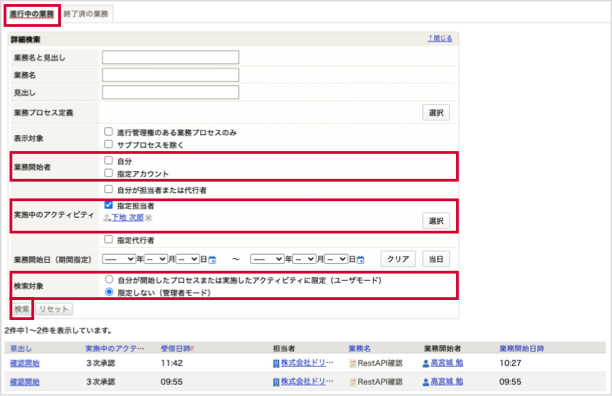Sort by the 見出し column header
The image size is (612, 396).
[21, 349]
